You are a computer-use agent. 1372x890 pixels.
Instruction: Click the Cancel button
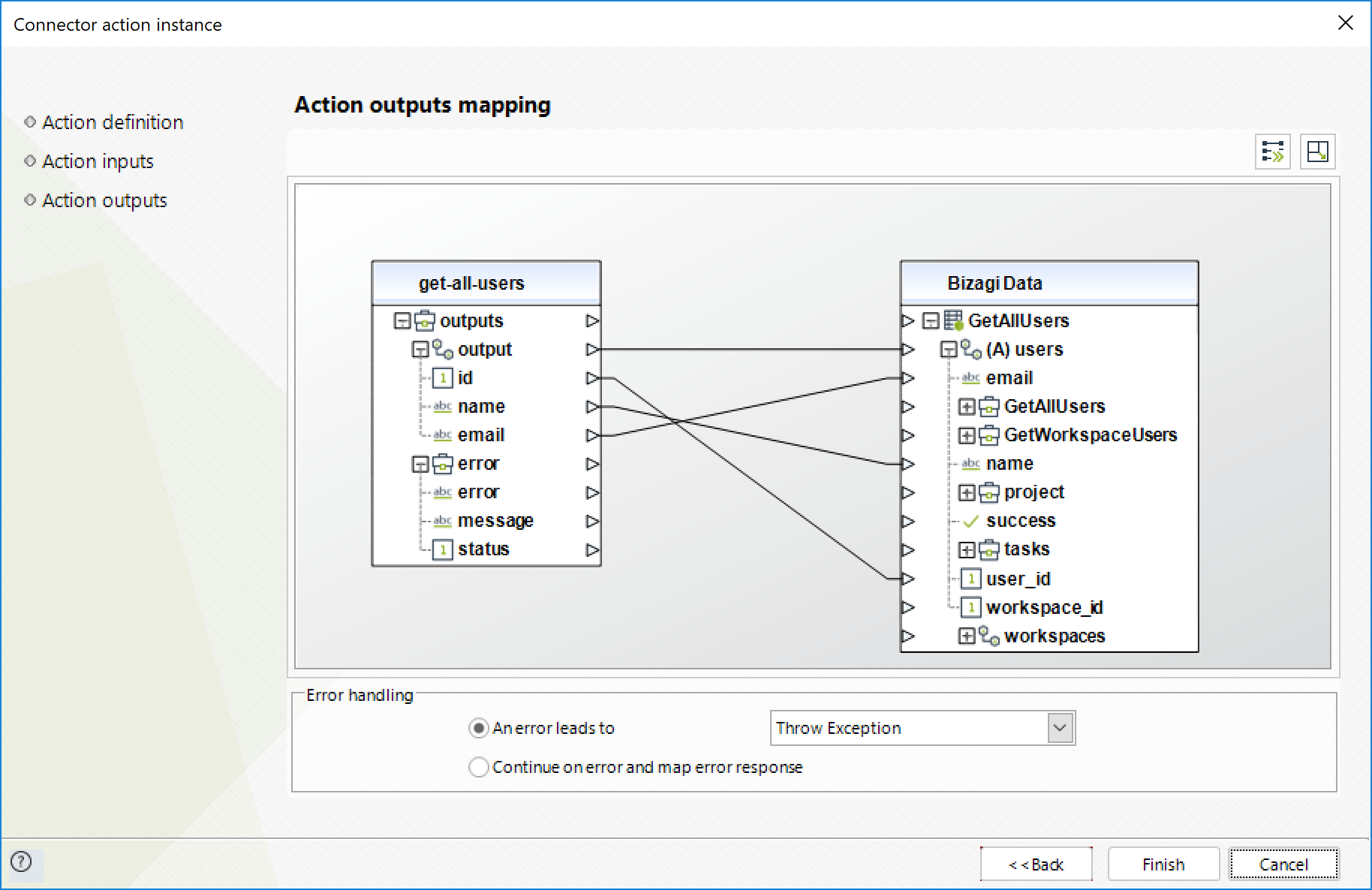(1283, 864)
